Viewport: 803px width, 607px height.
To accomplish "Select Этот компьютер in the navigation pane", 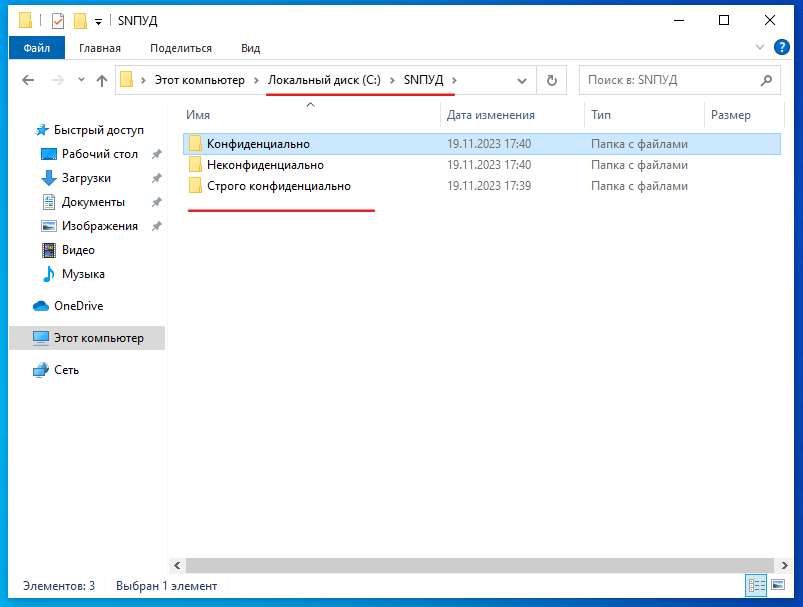I will coord(87,338).
